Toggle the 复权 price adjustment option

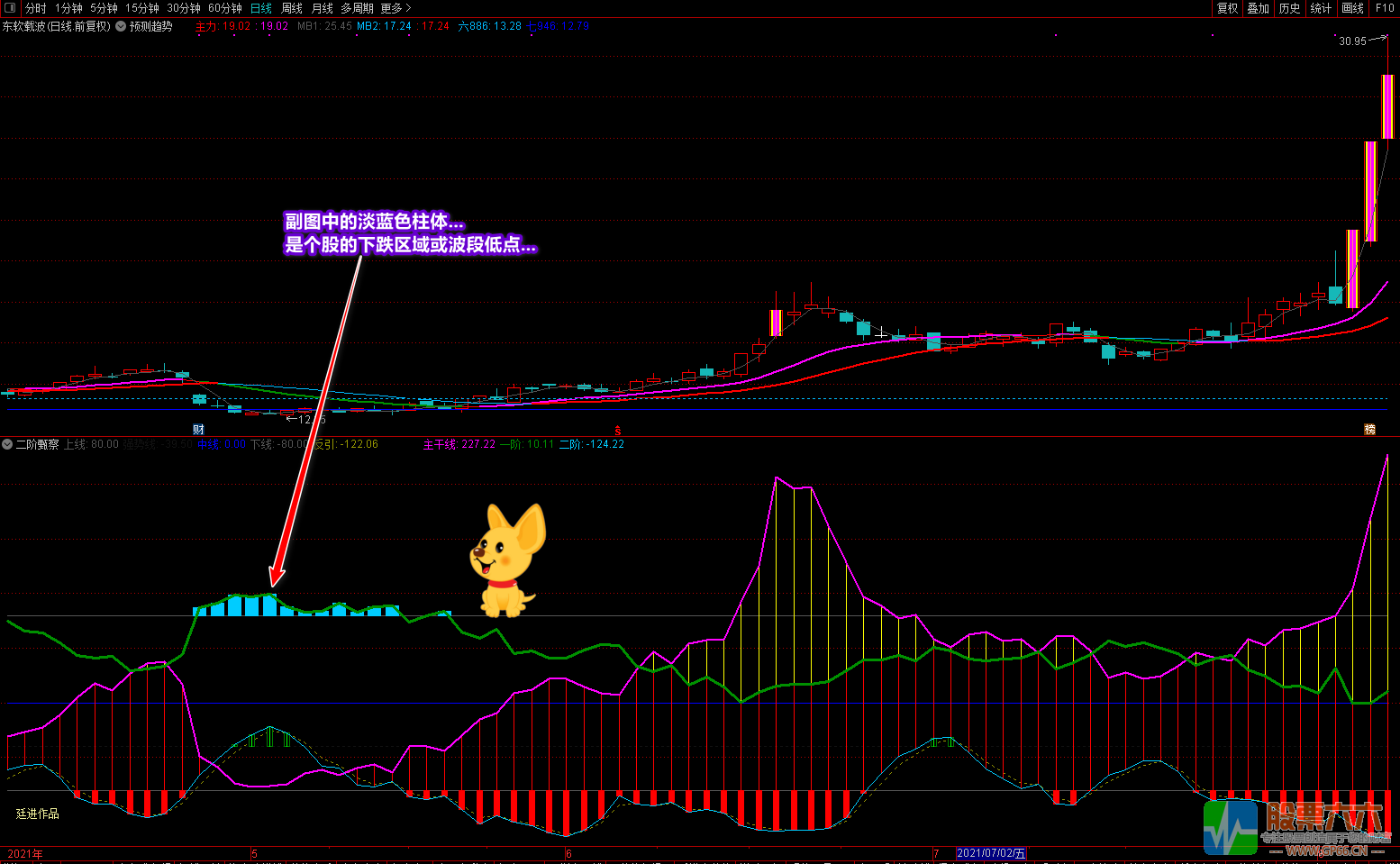click(x=1227, y=8)
